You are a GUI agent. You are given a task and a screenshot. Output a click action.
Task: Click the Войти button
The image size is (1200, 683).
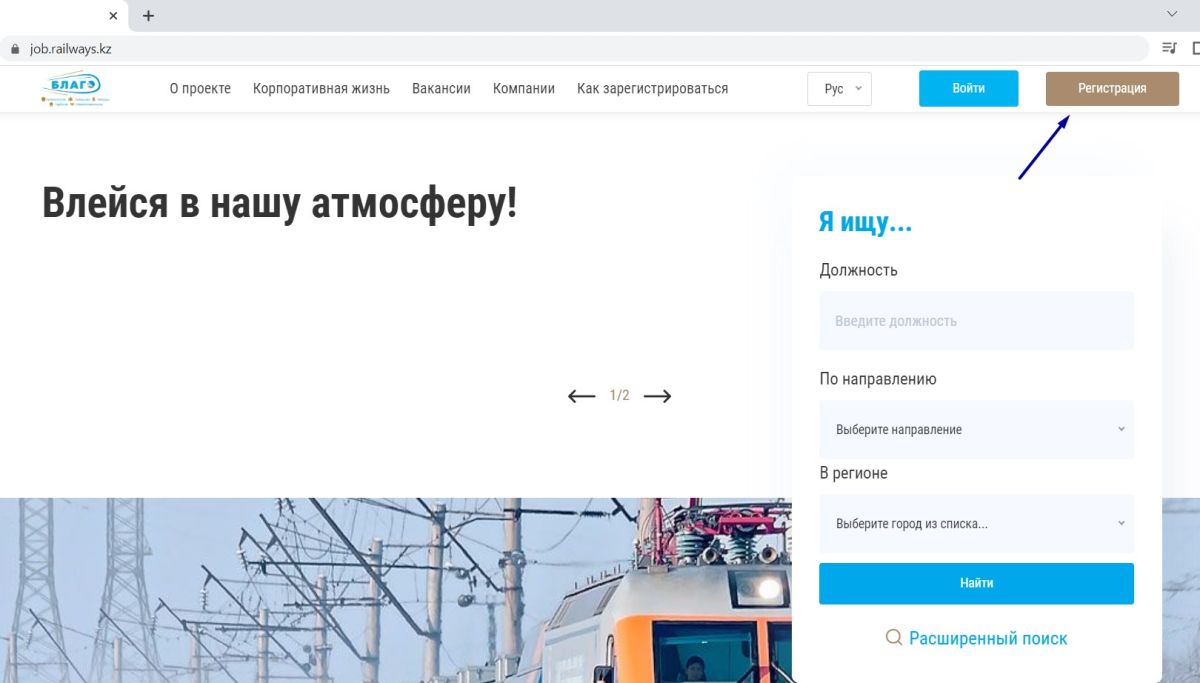[x=968, y=88]
